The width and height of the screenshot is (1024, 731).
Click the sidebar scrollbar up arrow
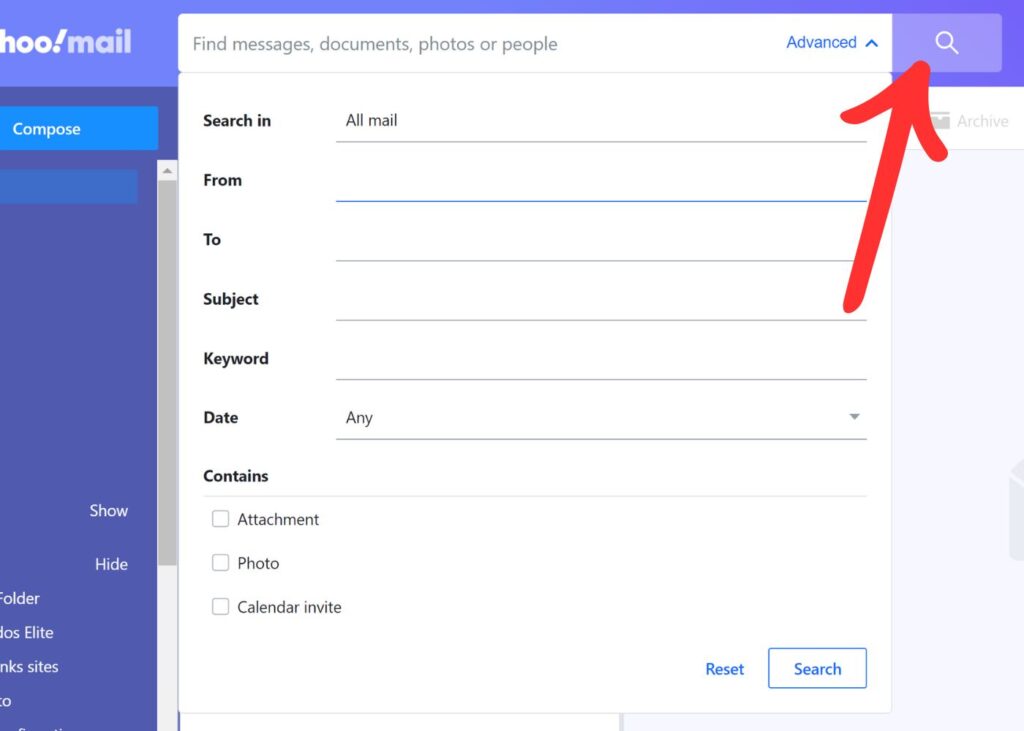click(167, 171)
